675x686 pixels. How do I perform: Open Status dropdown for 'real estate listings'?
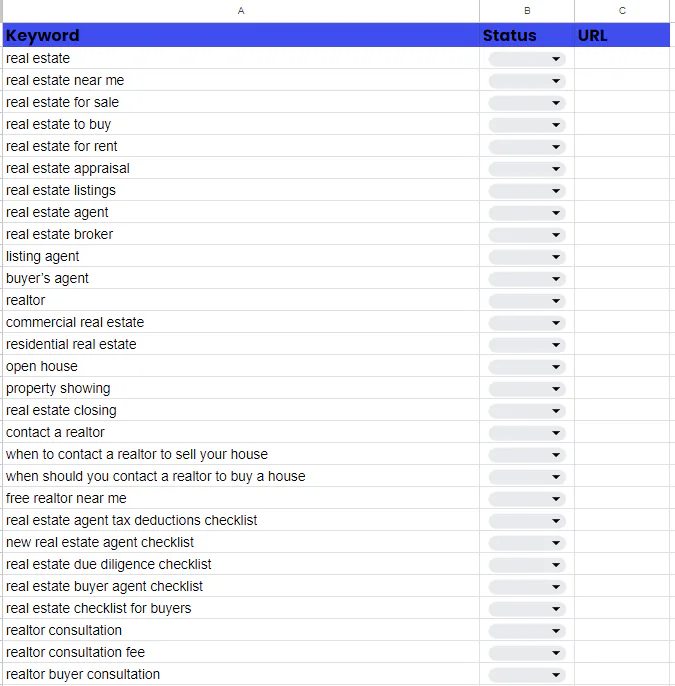(527, 191)
